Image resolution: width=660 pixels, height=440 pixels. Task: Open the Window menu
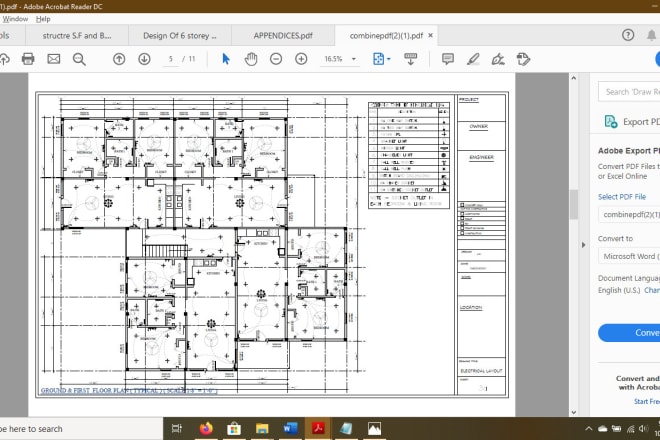tap(15, 19)
